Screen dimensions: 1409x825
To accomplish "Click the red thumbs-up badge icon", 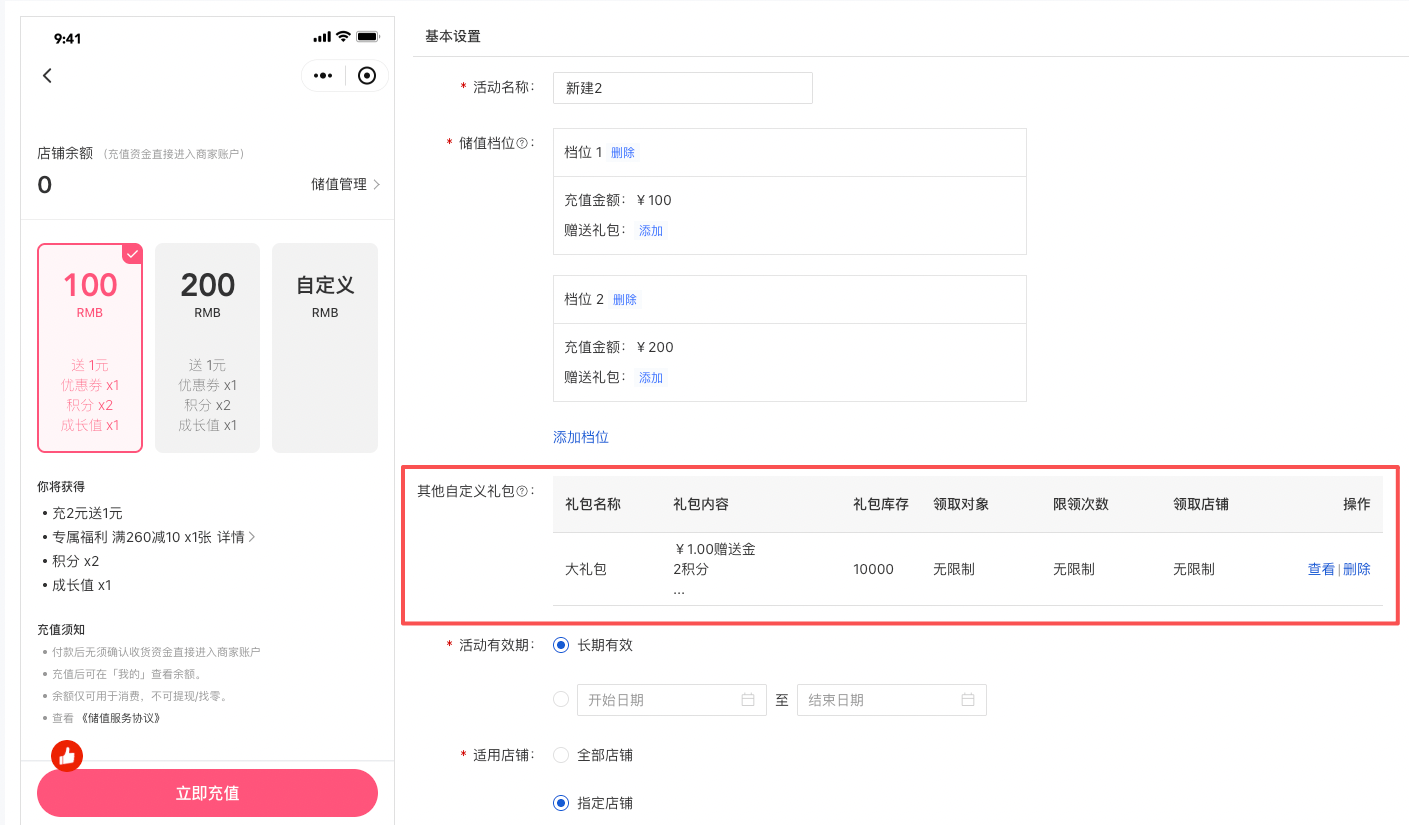I will coord(67,757).
